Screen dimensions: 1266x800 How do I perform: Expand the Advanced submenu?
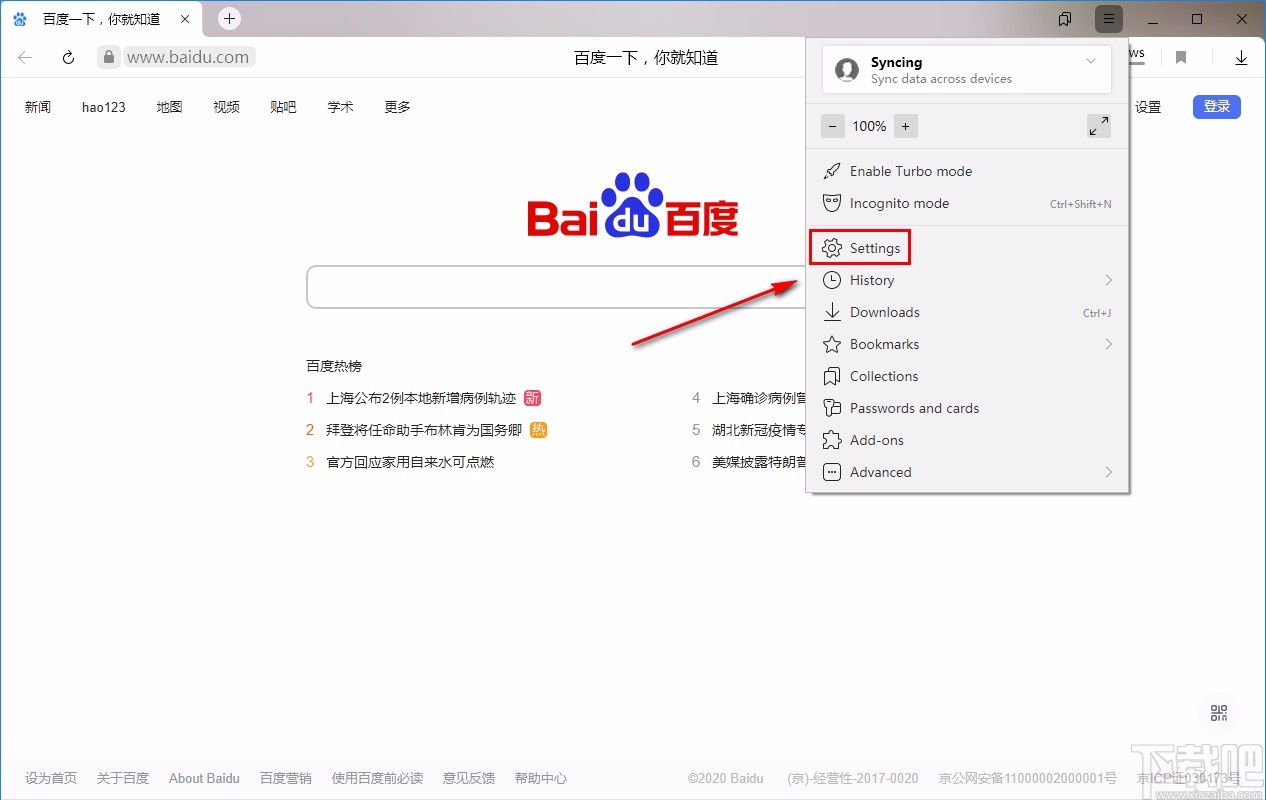[880, 472]
